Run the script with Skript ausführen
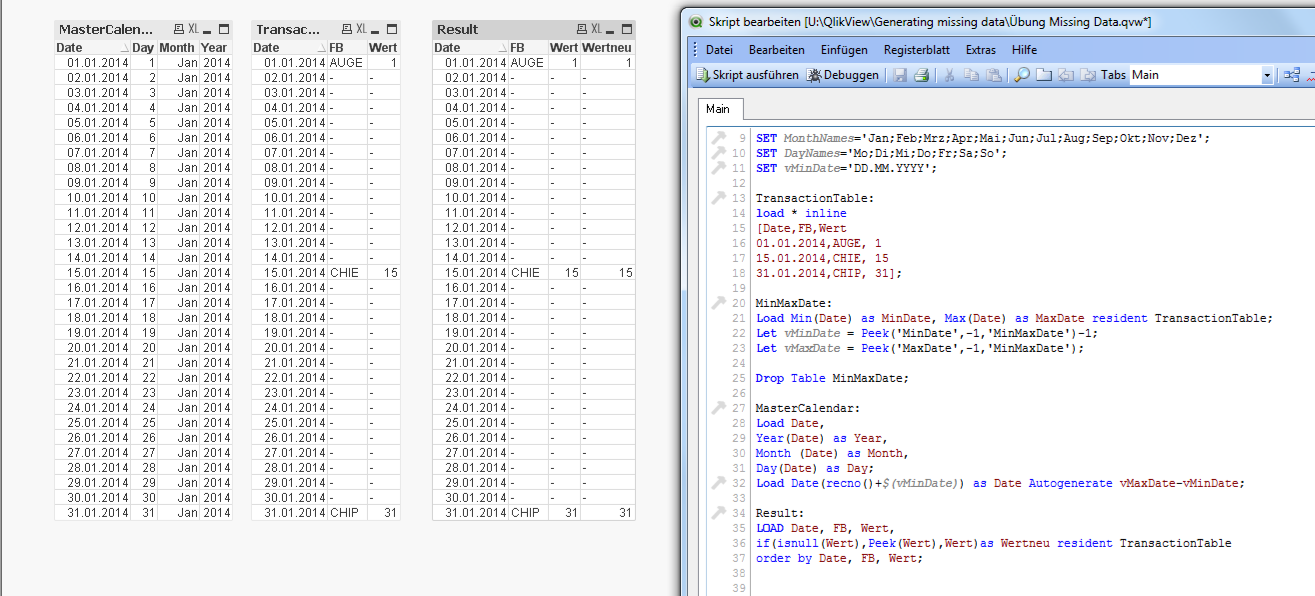The image size is (1315, 596). tap(746, 75)
